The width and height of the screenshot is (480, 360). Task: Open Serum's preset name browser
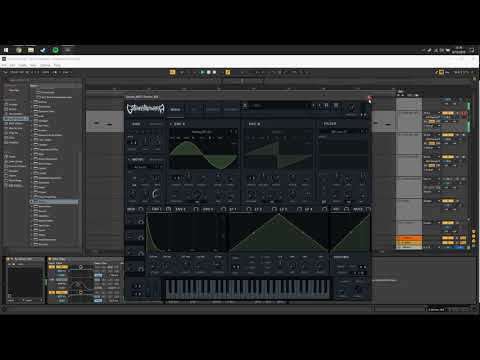point(278,106)
